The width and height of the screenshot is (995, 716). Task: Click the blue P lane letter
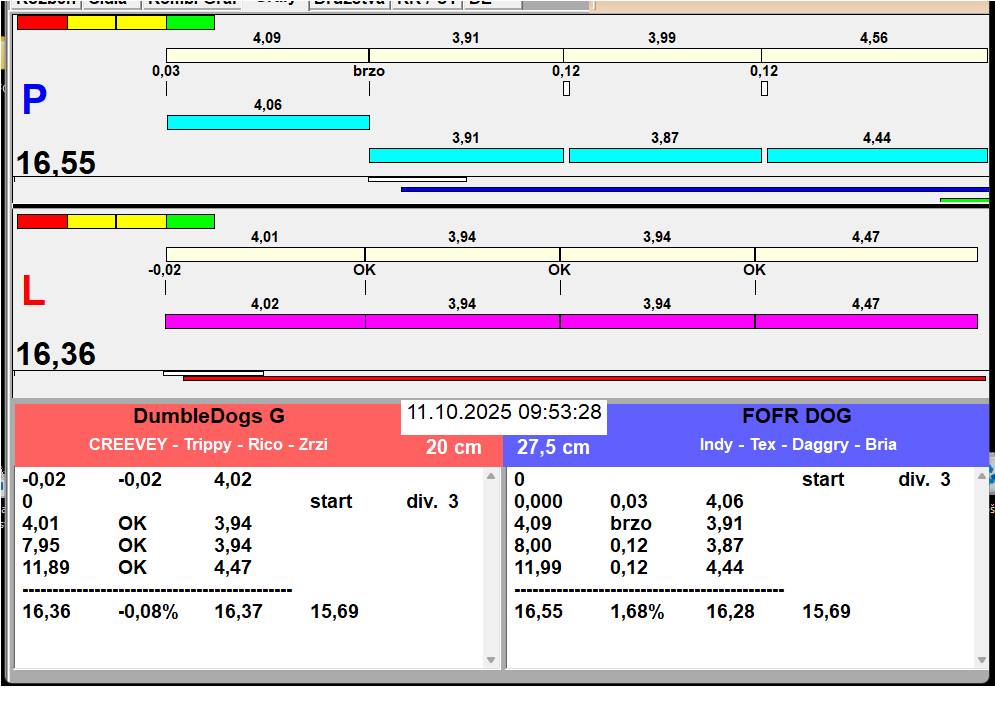tap(34, 101)
